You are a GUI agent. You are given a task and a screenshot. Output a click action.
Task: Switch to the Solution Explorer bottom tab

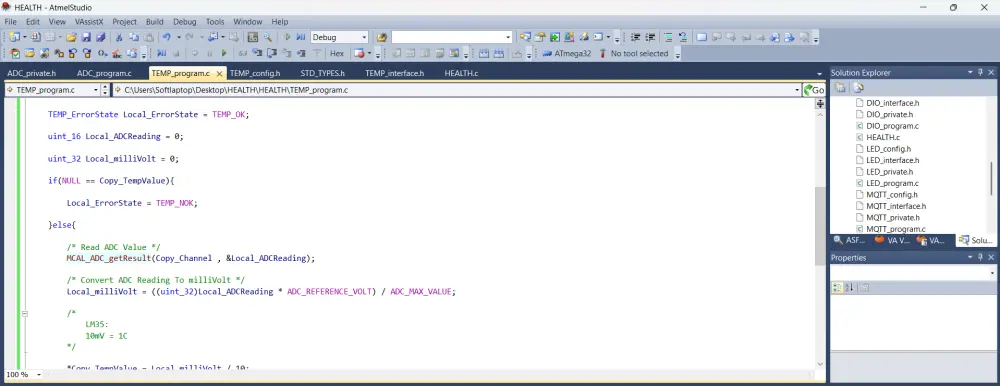975,241
